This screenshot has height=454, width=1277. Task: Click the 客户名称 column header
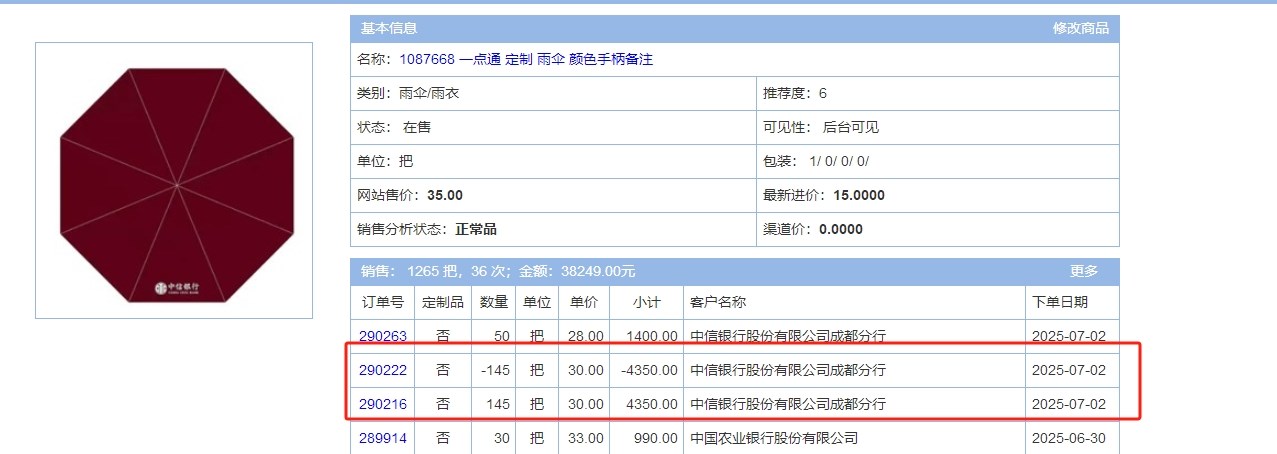854,302
